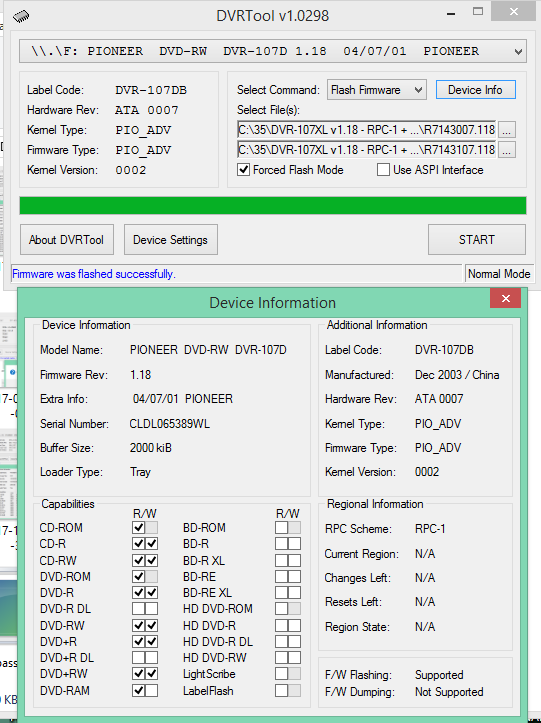The image size is (541, 723).
Task: Click Manufactured value Dec 2003 / China
Action: (x=457, y=375)
